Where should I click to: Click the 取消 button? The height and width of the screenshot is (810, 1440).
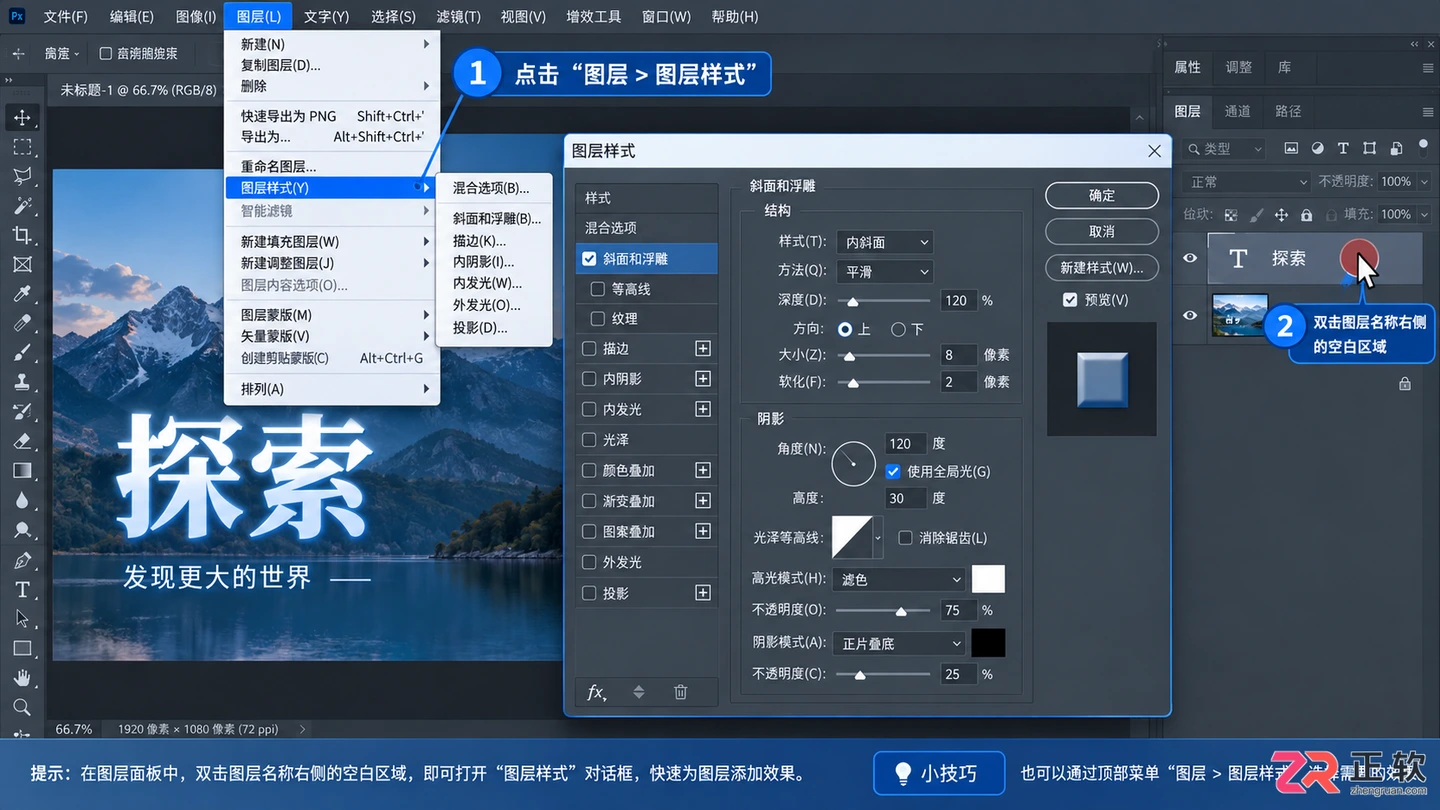(1102, 231)
